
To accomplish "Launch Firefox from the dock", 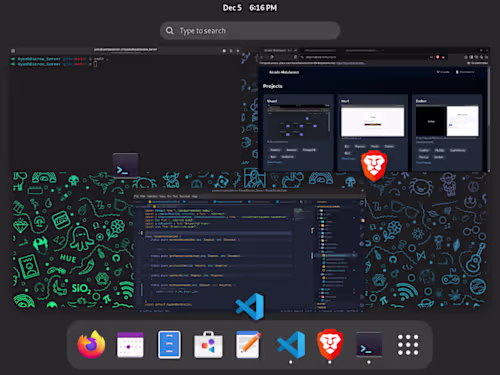I will coord(91,345).
